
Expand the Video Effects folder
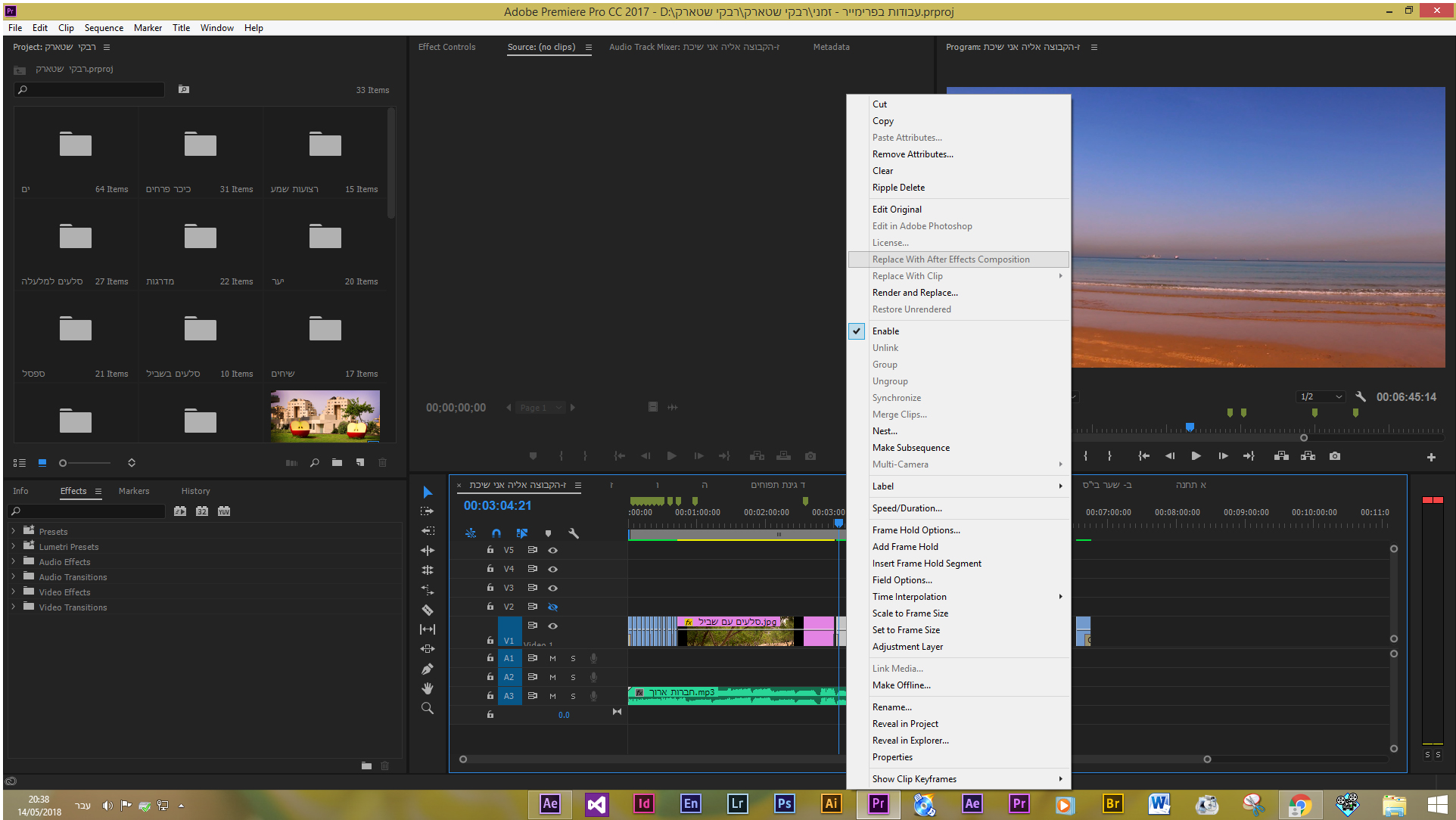tap(13, 592)
